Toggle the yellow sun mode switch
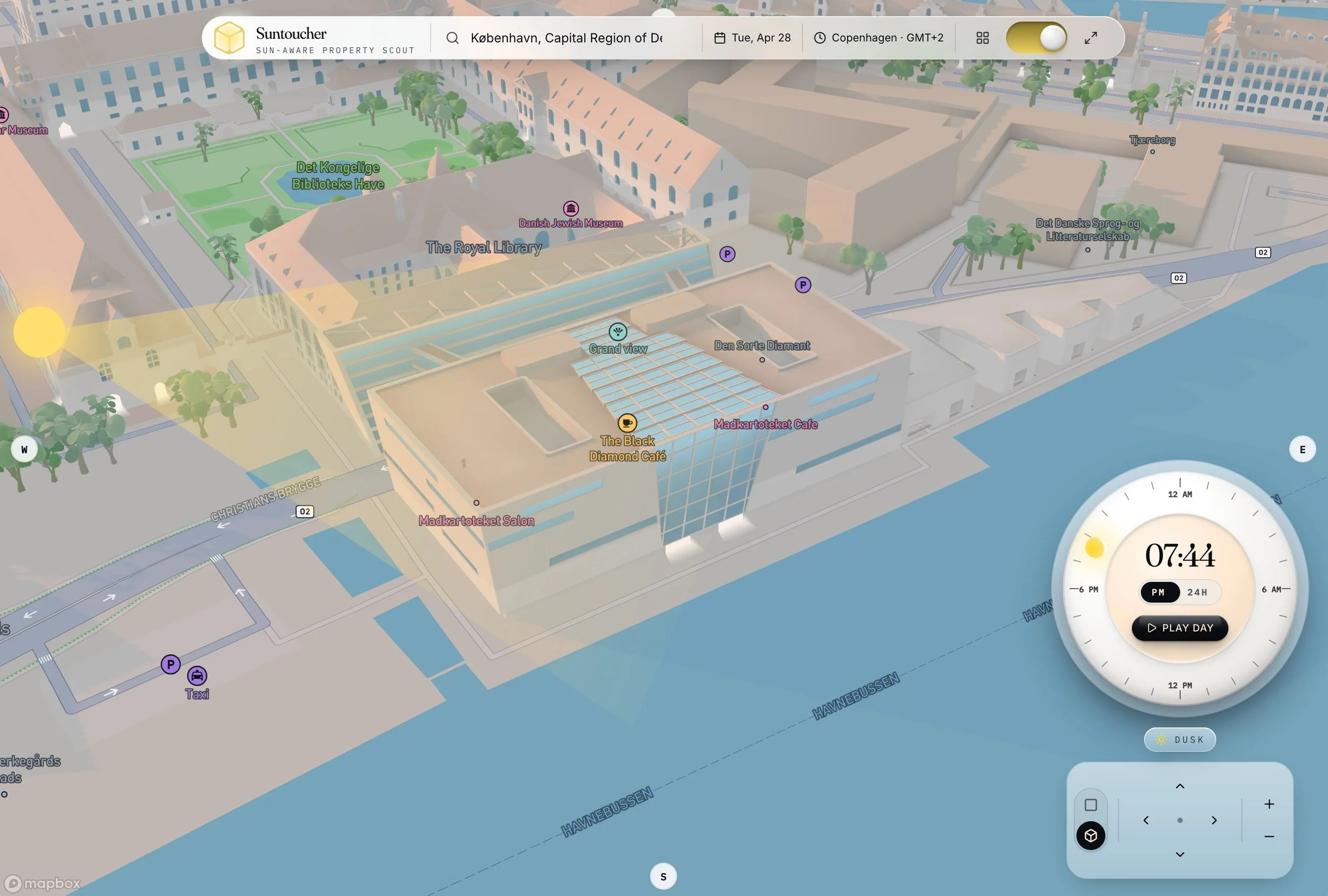The width and height of the screenshot is (1328, 896). [1036, 38]
